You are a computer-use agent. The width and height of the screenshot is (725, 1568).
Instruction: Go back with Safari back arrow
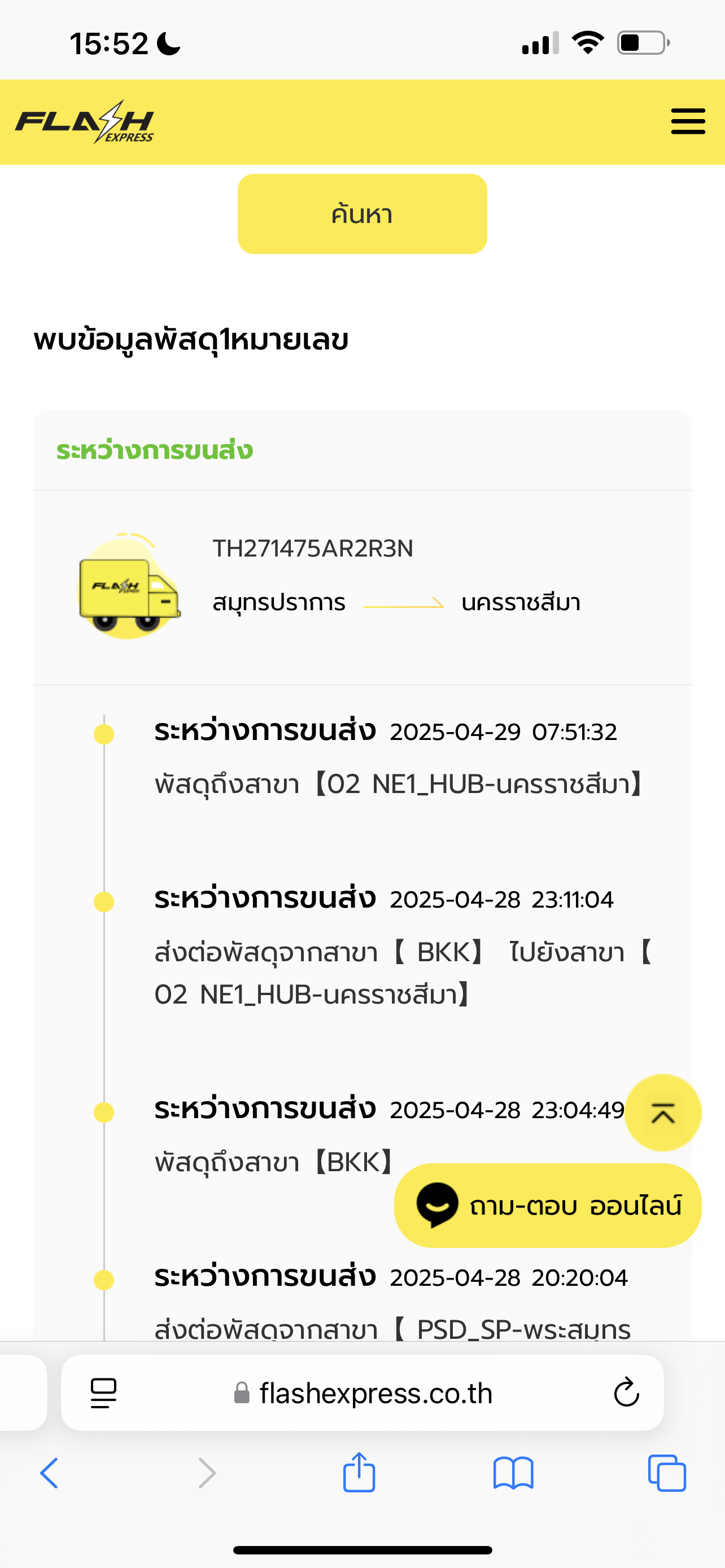pos(49,1473)
